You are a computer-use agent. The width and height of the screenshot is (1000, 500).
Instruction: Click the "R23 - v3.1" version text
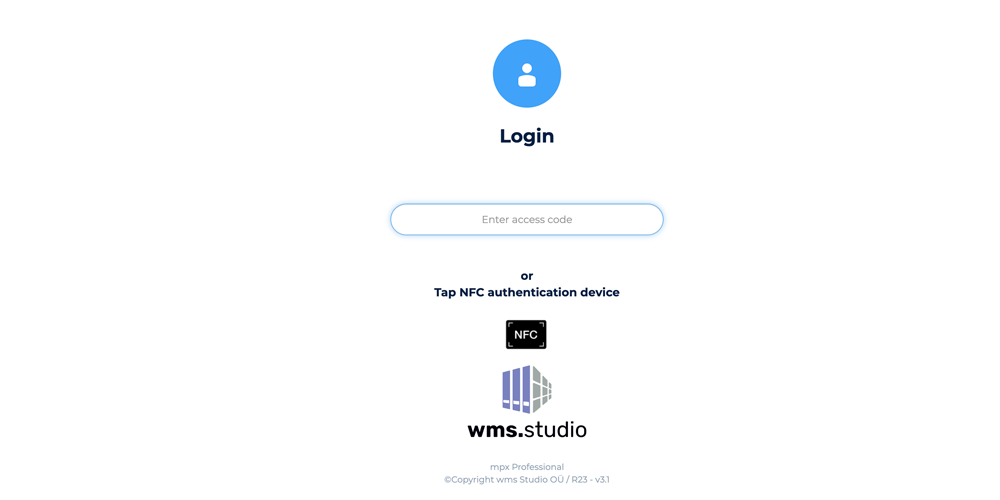(590, 480)
